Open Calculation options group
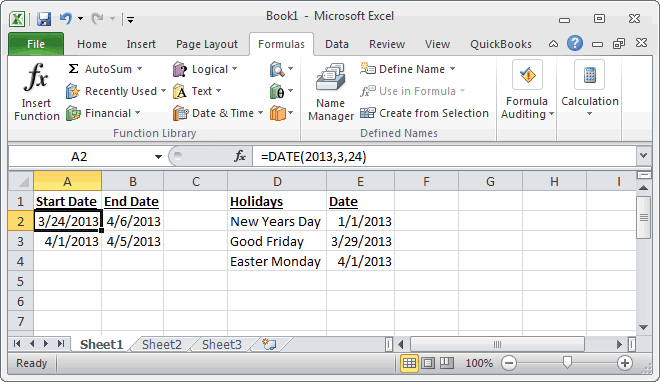The width and height of the screenshot is (660, 382). click(x=590, y=89)
